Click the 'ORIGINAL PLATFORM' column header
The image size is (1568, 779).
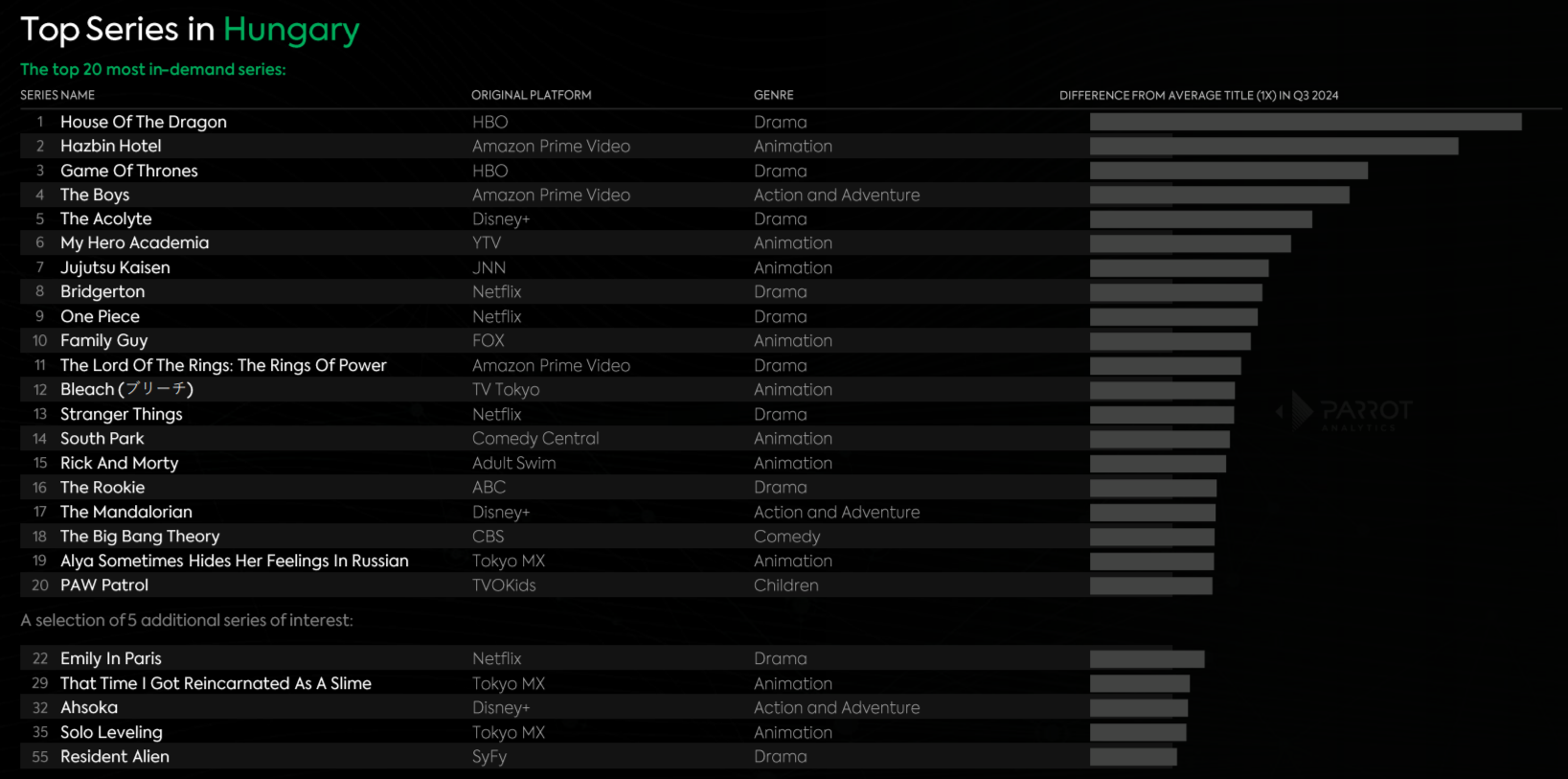(x=532, y=95)
